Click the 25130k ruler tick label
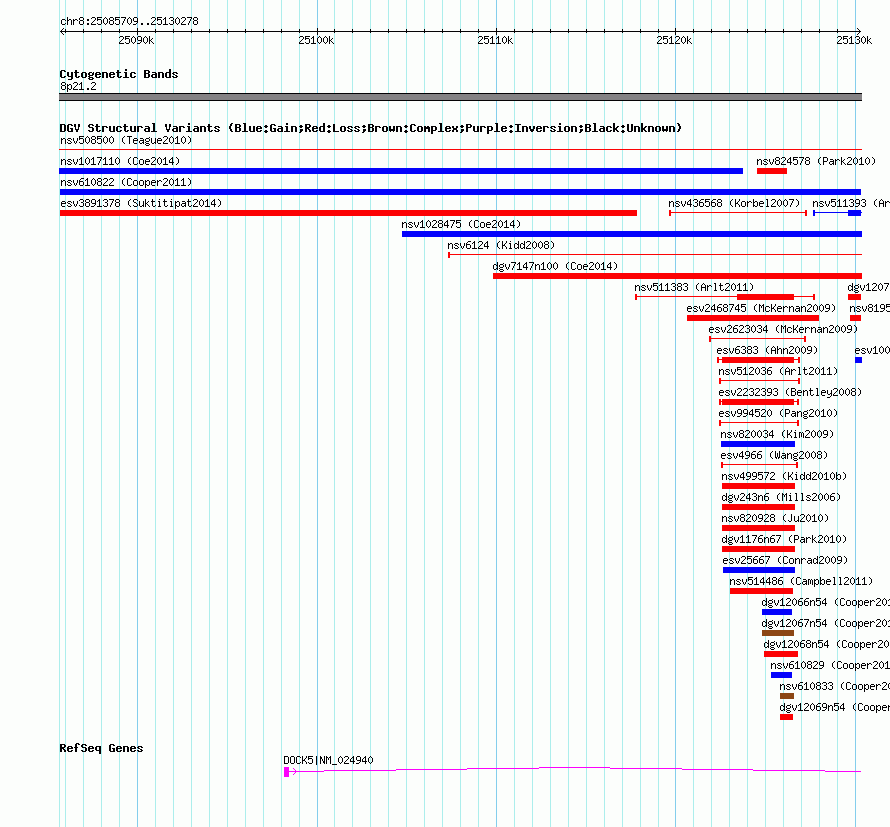The width and height of the screenshot is (890, 827). [854, 40]
